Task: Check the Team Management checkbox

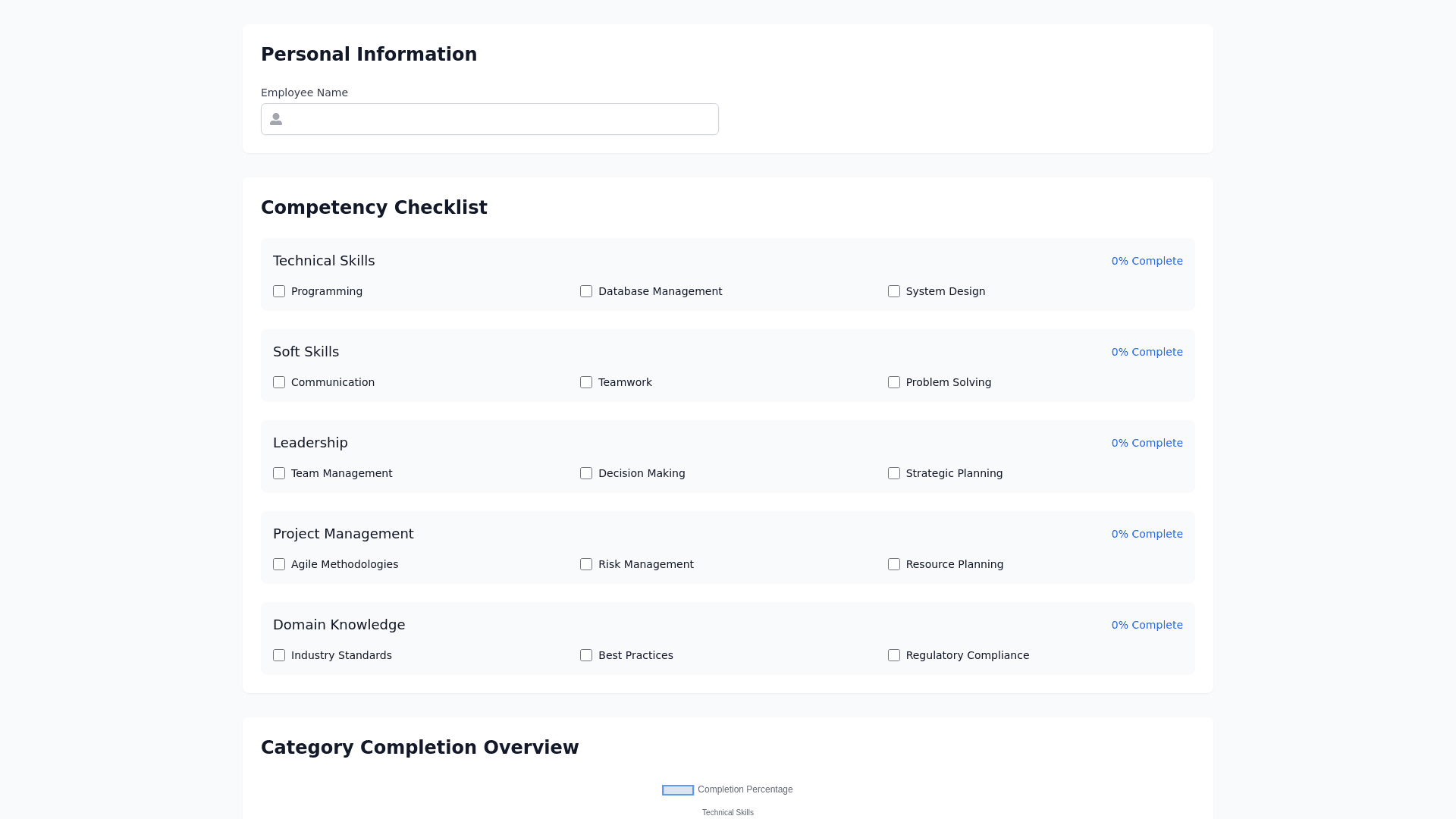Action: tap(279, 473)
